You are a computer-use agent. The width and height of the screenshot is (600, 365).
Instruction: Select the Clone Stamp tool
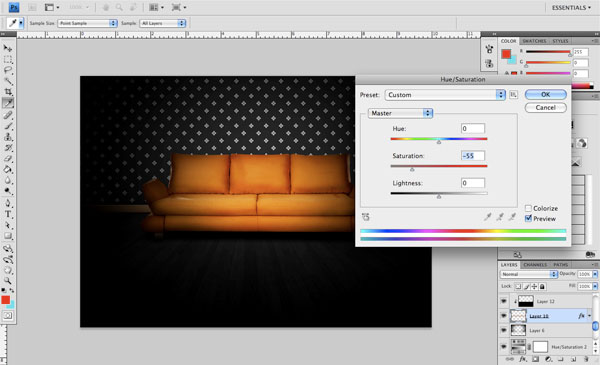[8, 137]
